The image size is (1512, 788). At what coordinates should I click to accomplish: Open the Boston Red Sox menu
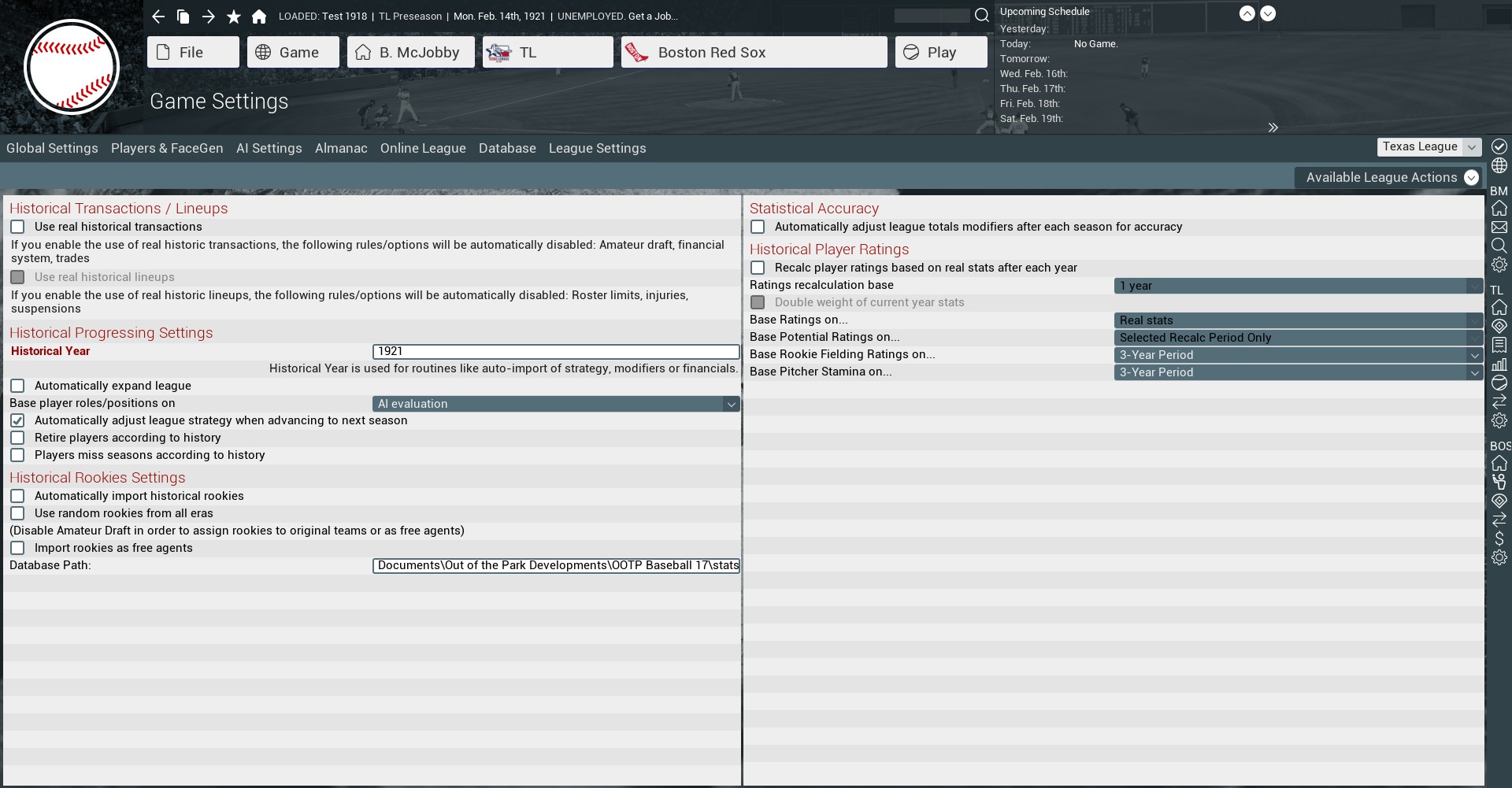tap(754, 53)
